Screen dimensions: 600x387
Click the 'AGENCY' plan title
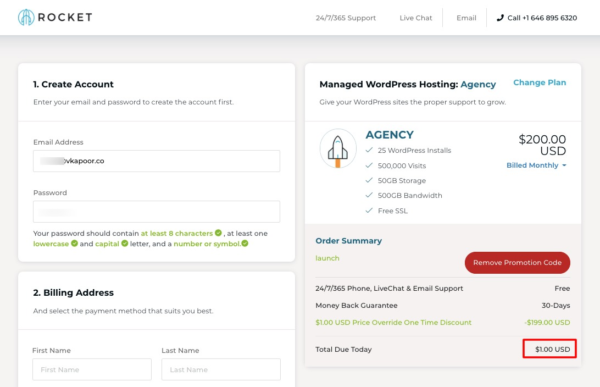390,135
